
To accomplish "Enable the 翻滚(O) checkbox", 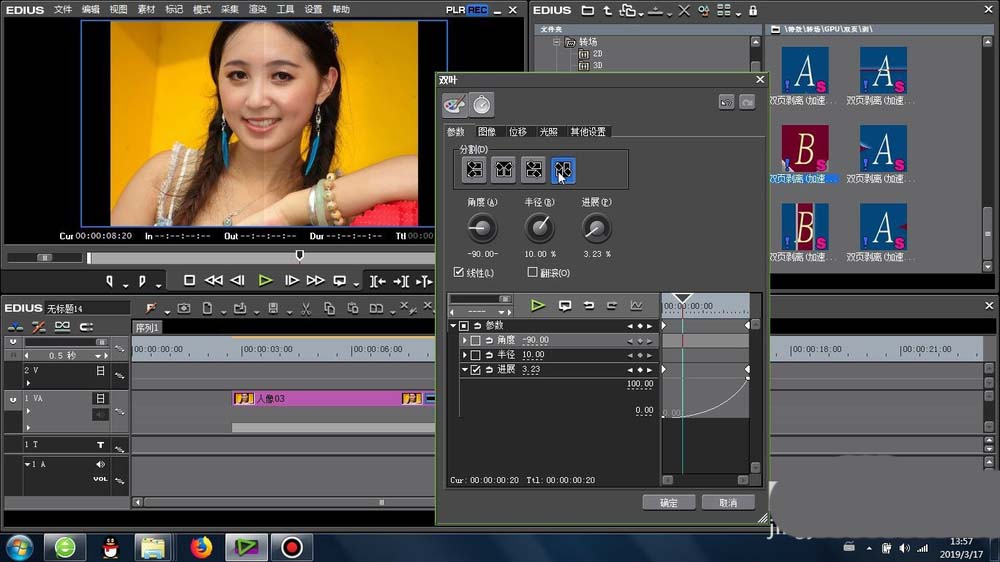I will [532, 272].
